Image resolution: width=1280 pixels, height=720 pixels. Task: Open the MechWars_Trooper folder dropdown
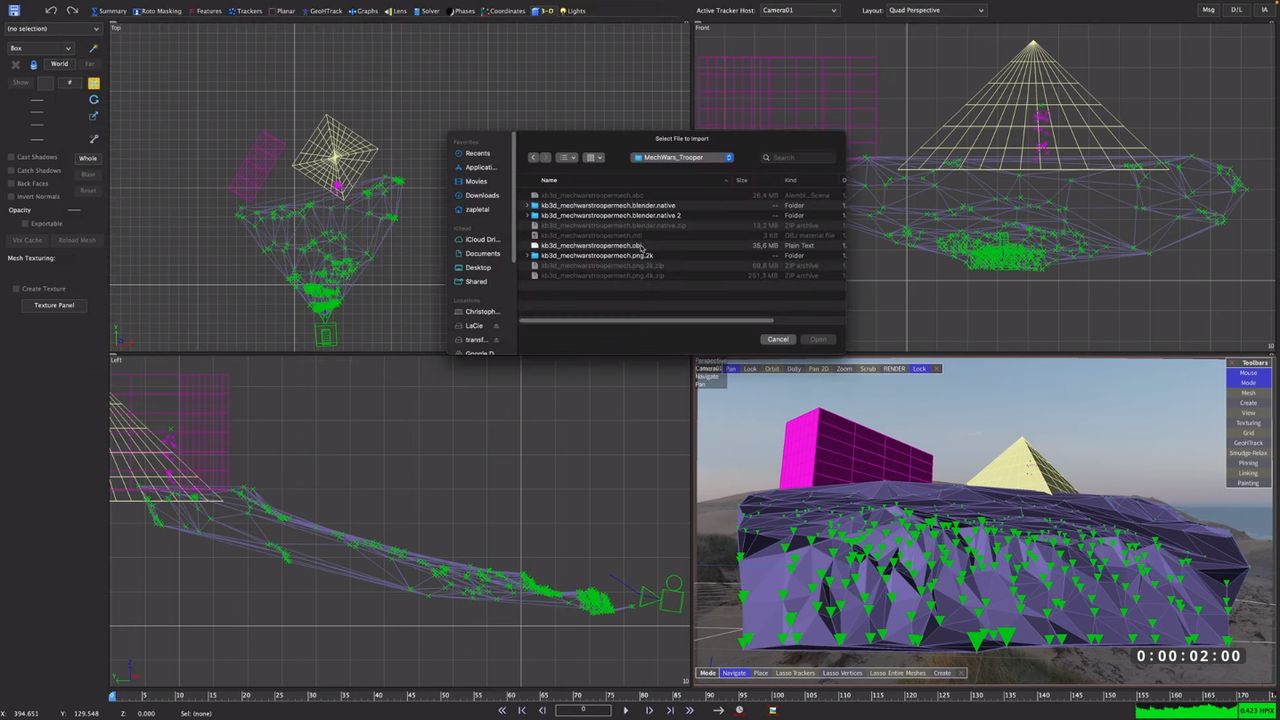tap(682, 157)
